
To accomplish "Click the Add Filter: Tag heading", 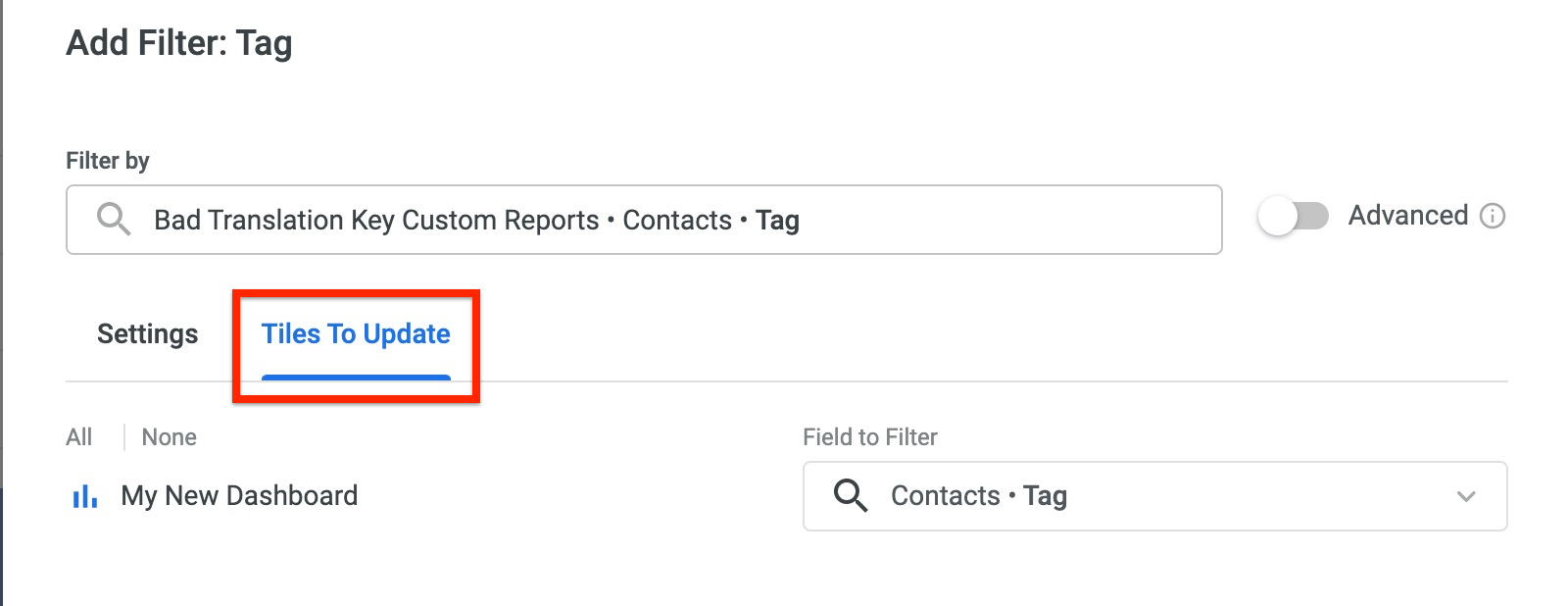I will pyautogui.click(x=179, y=43).
